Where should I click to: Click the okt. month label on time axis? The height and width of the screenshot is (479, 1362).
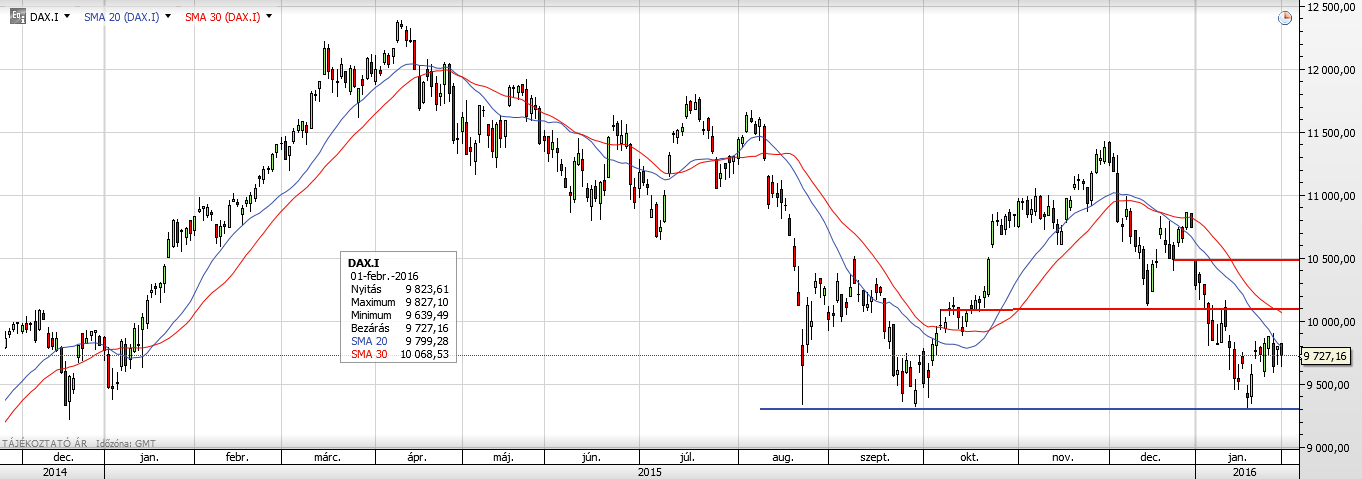968,457
